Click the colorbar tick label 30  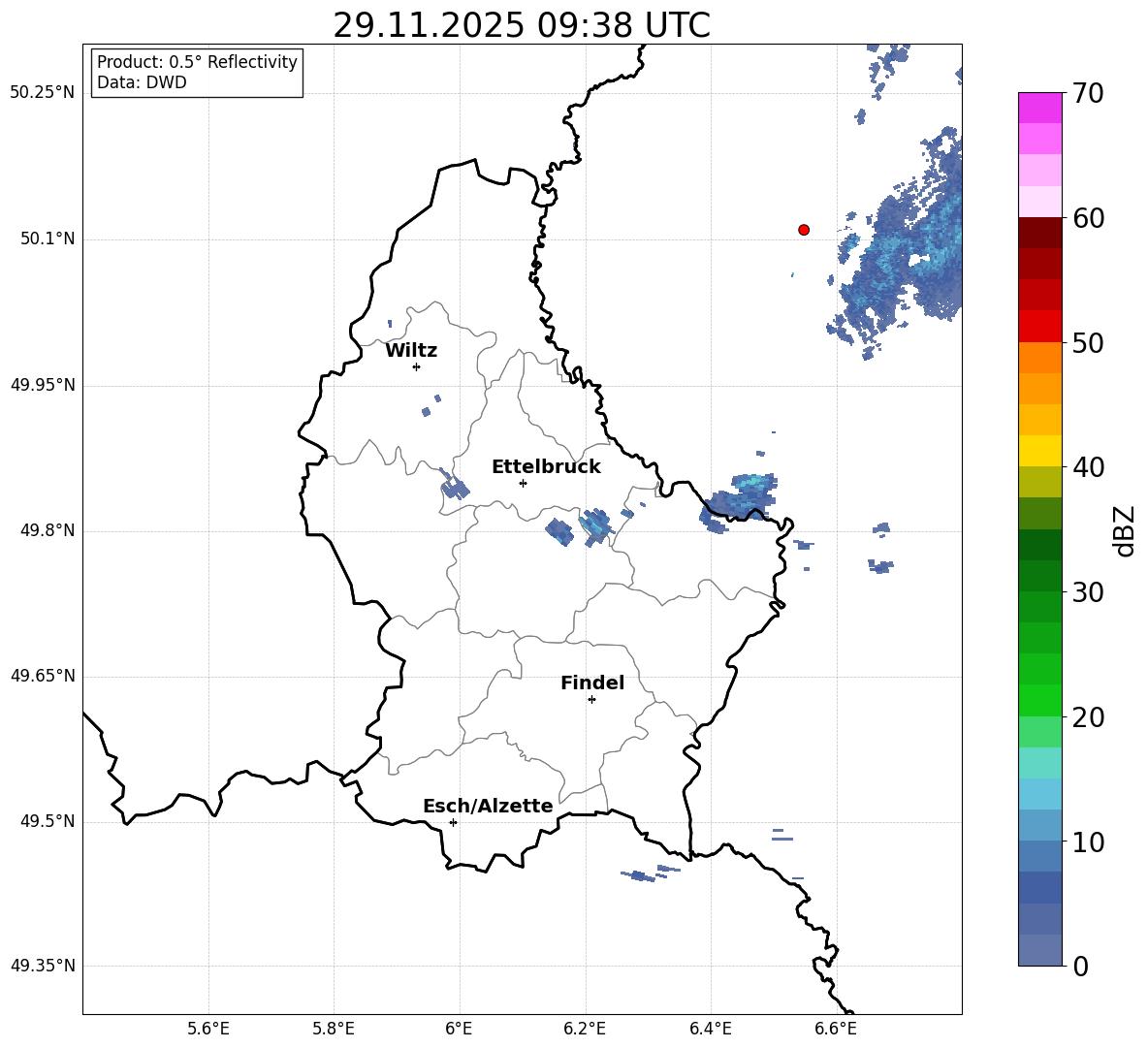(1088, 592)
